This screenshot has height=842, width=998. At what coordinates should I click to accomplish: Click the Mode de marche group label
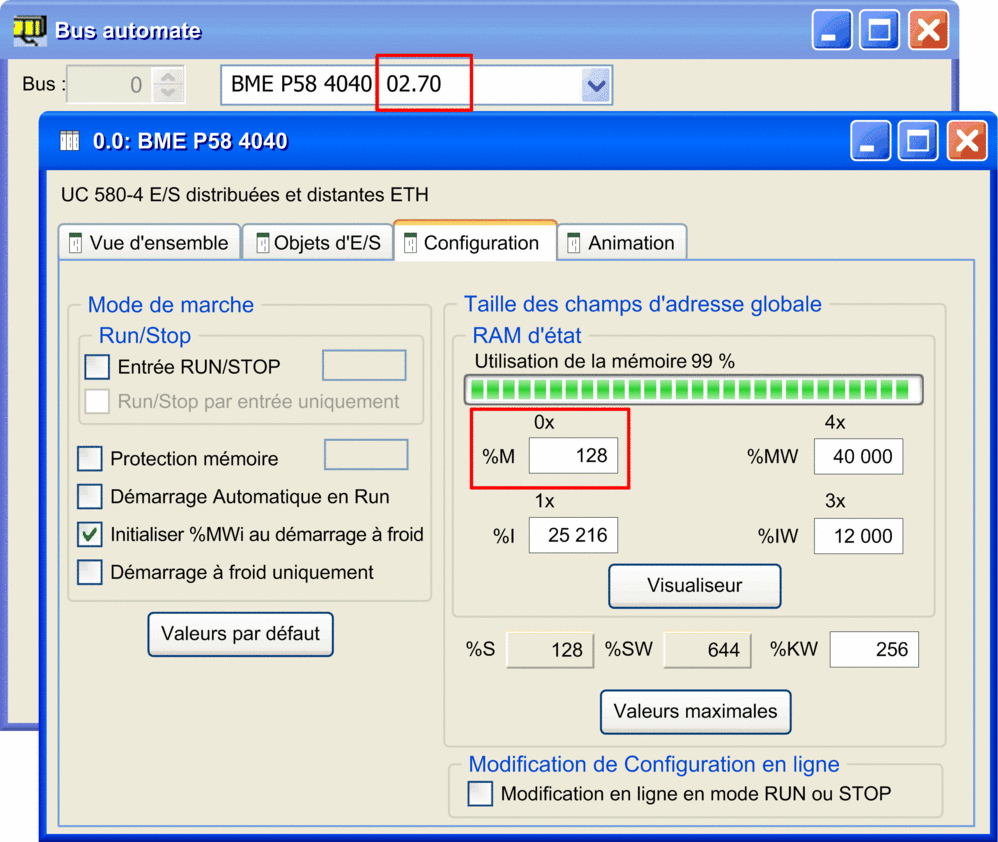171,305
